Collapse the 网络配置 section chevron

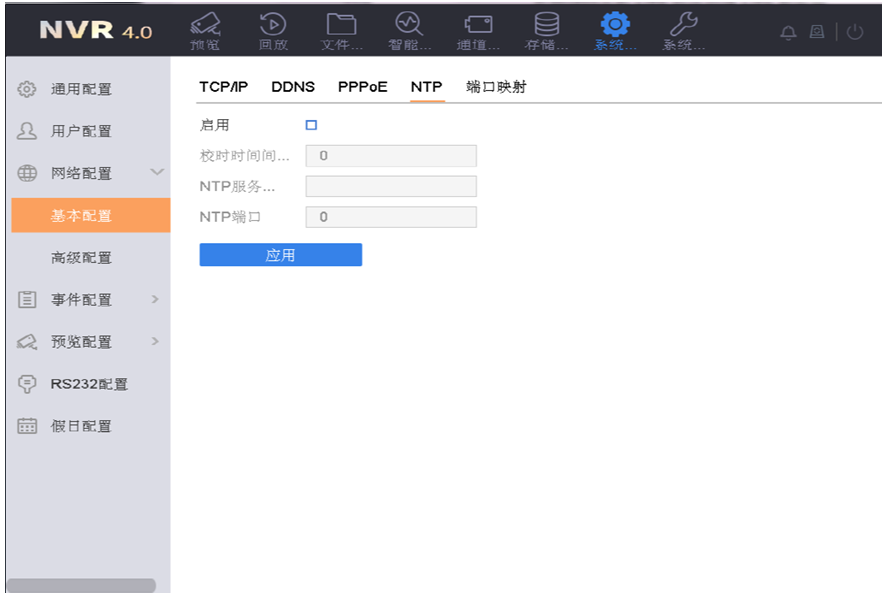(157, 173)
